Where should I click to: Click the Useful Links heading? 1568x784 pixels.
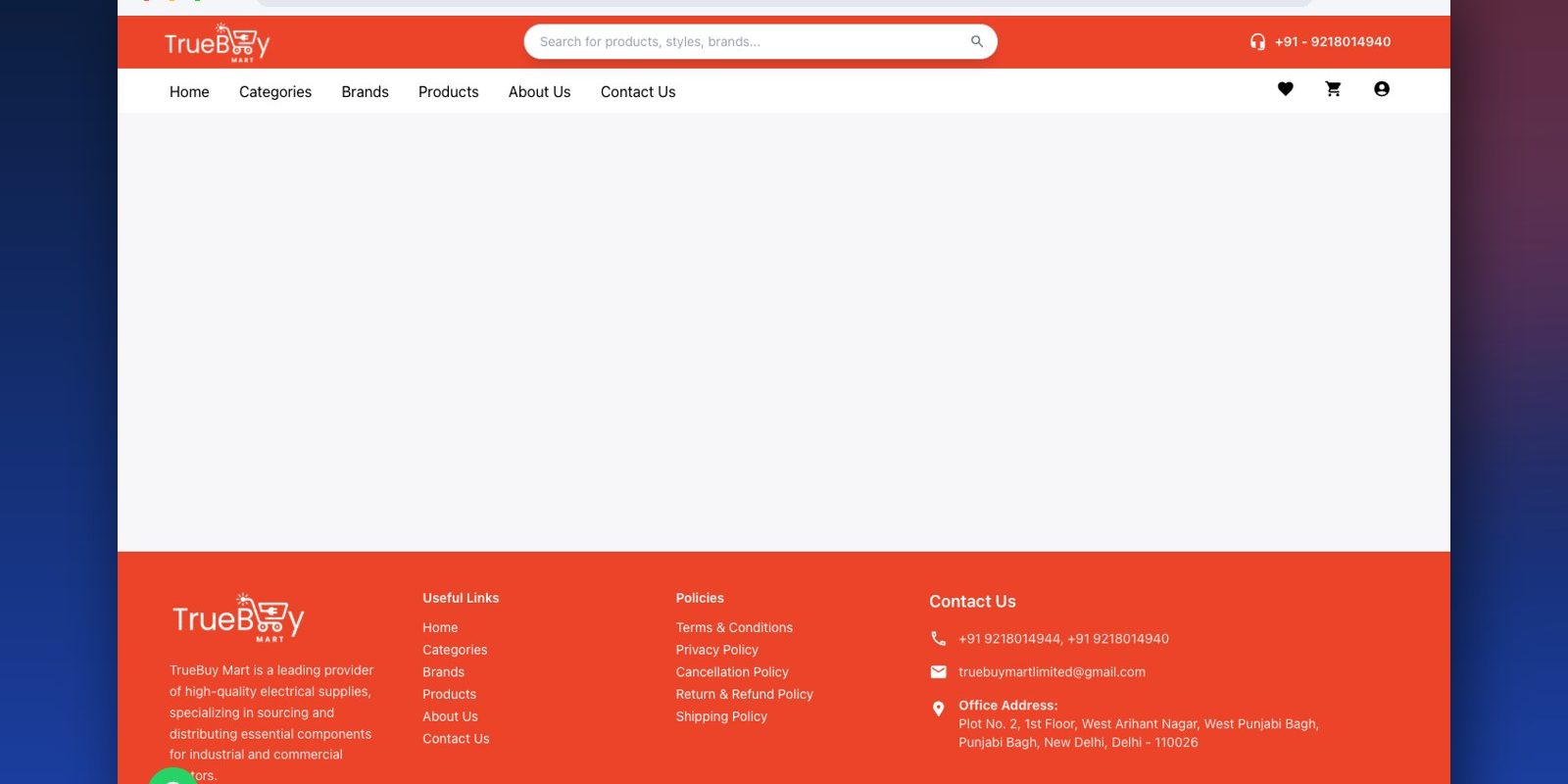[x=461, y=598]
